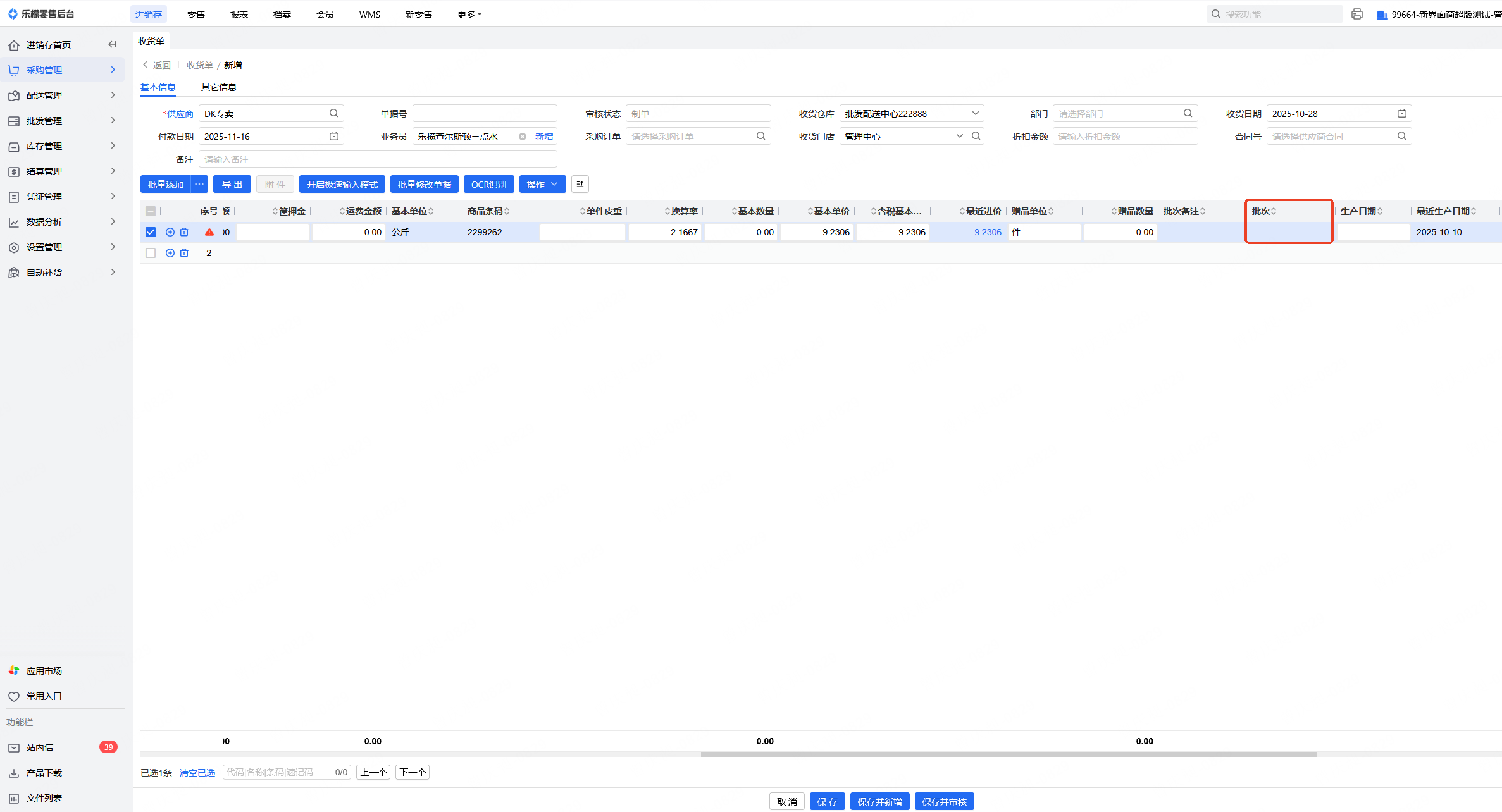Click the column settings icon beside 操作
Screen dimensions: 1502x812
pos(580,184)
